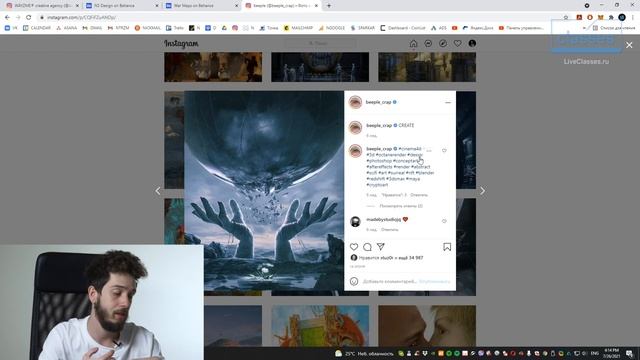The height and width of the screenshot is (360, 640).
Task: Open the post options three-dot menu
Action: [448, 102]
